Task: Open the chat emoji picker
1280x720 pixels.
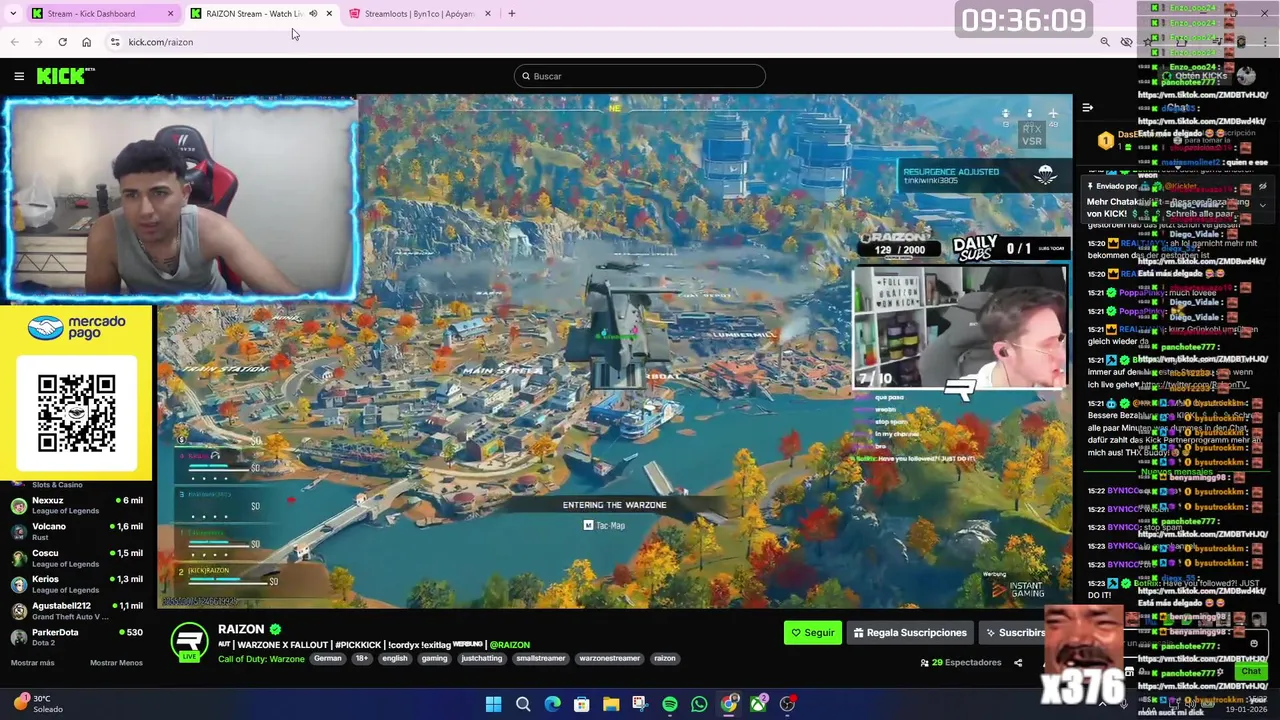Action: coord(1254,644)
